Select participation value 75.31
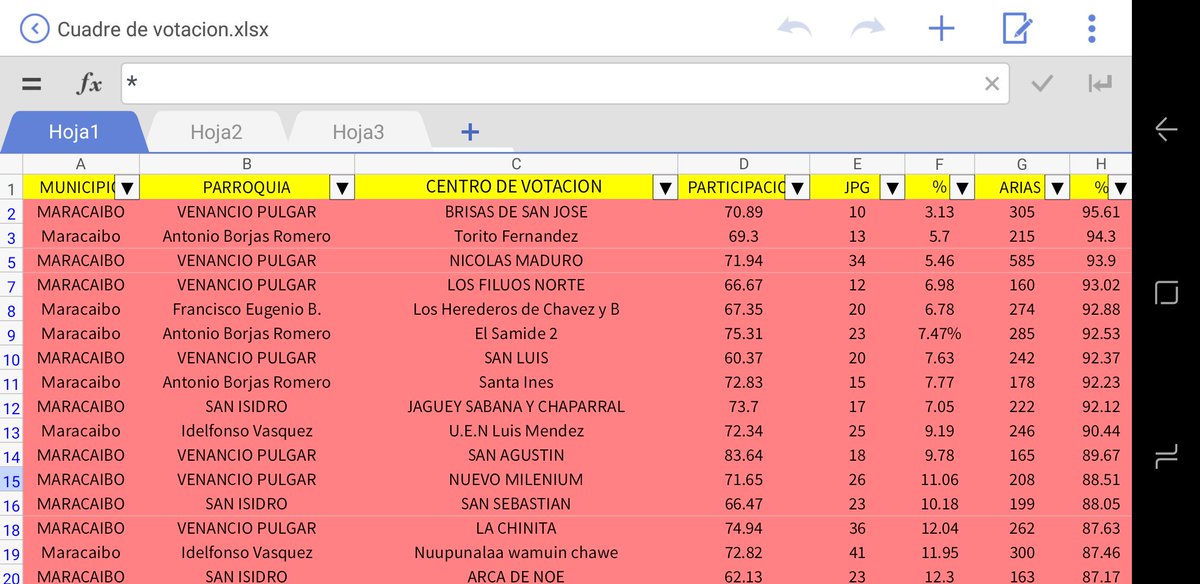Image resolution: width=1200 pixels, height=584 pixels. [x=744, y=334]
